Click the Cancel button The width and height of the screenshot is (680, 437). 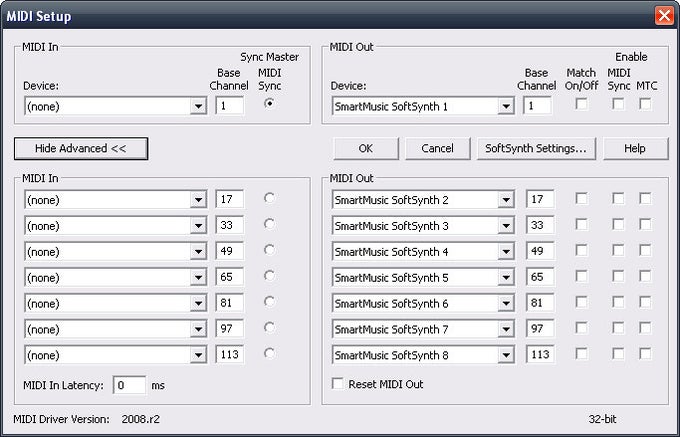point(437,149)
